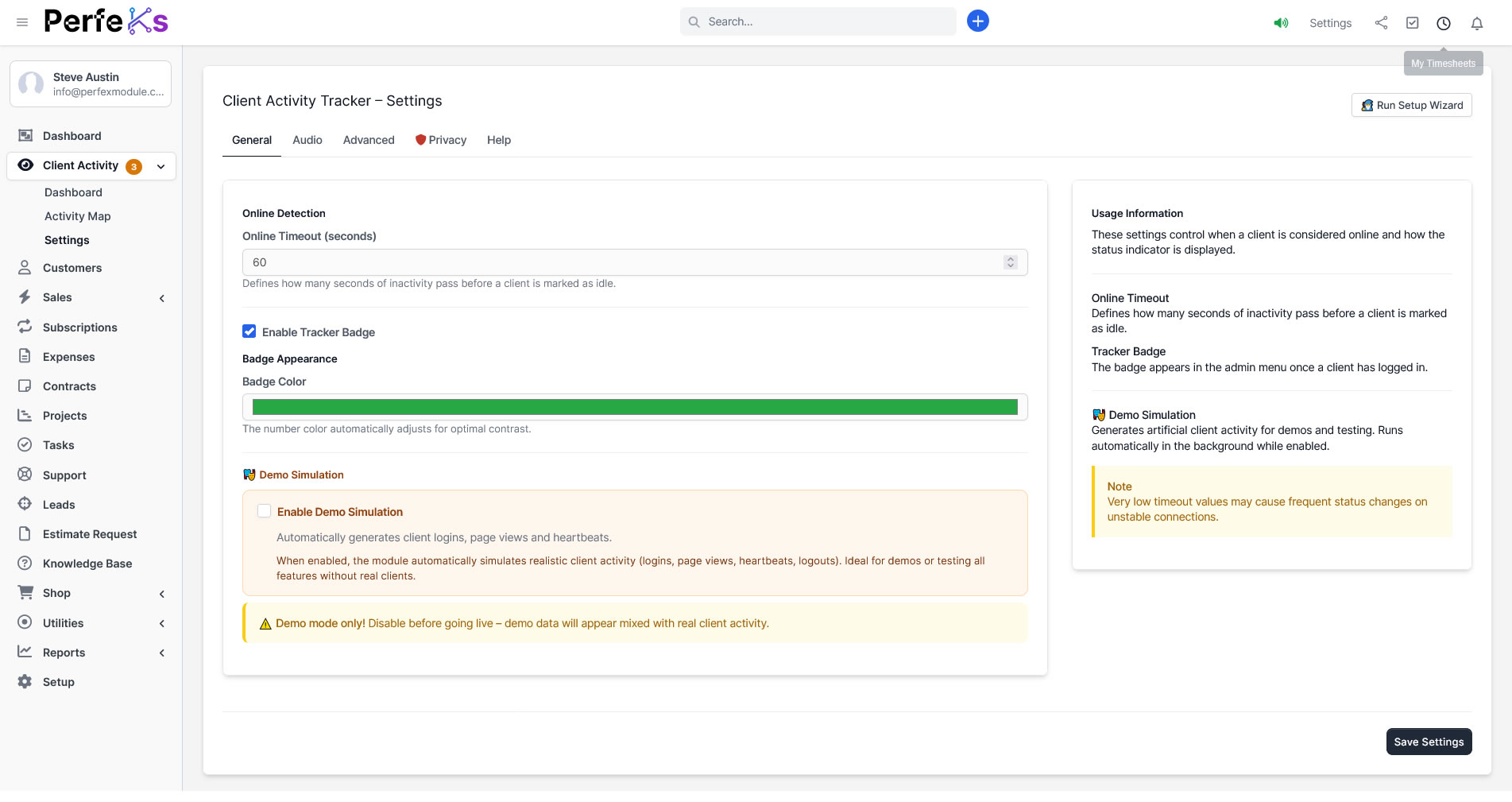
Task: Collapse the Client Activity submenu chevron
Action: coord(160,166)
